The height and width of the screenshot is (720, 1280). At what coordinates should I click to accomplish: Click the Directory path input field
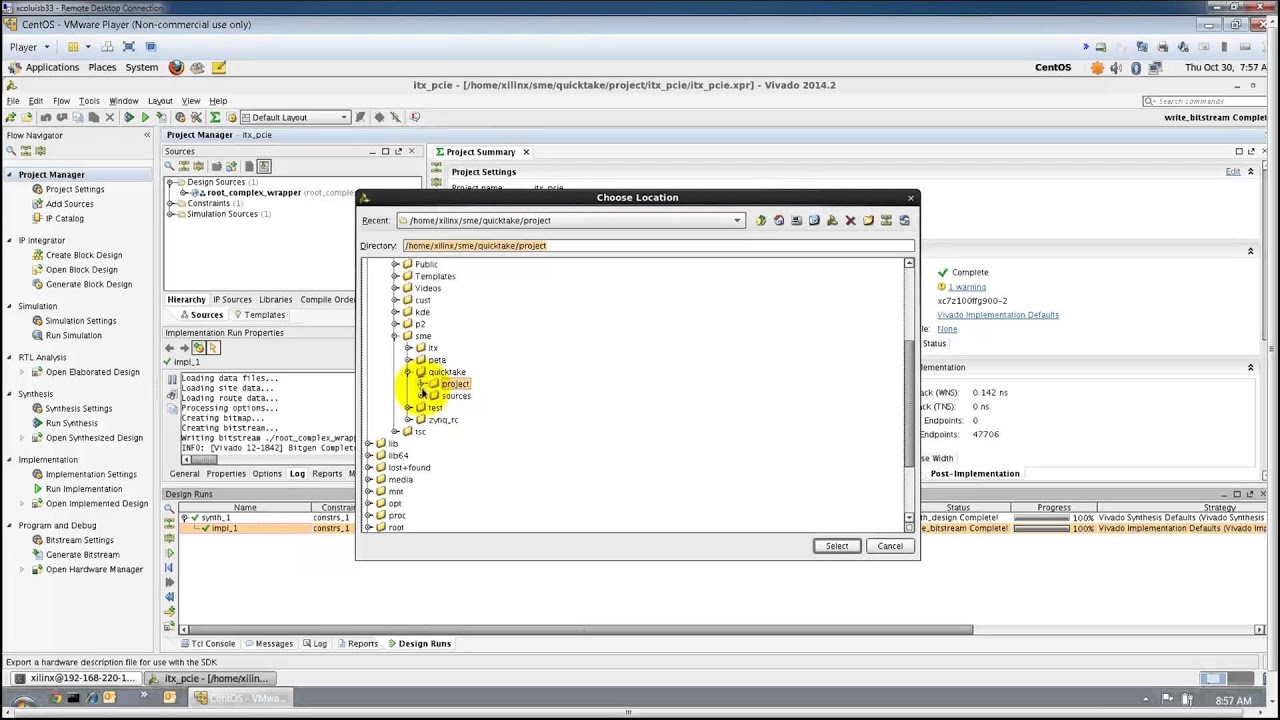pyautogui.click(x=658, y=245)
